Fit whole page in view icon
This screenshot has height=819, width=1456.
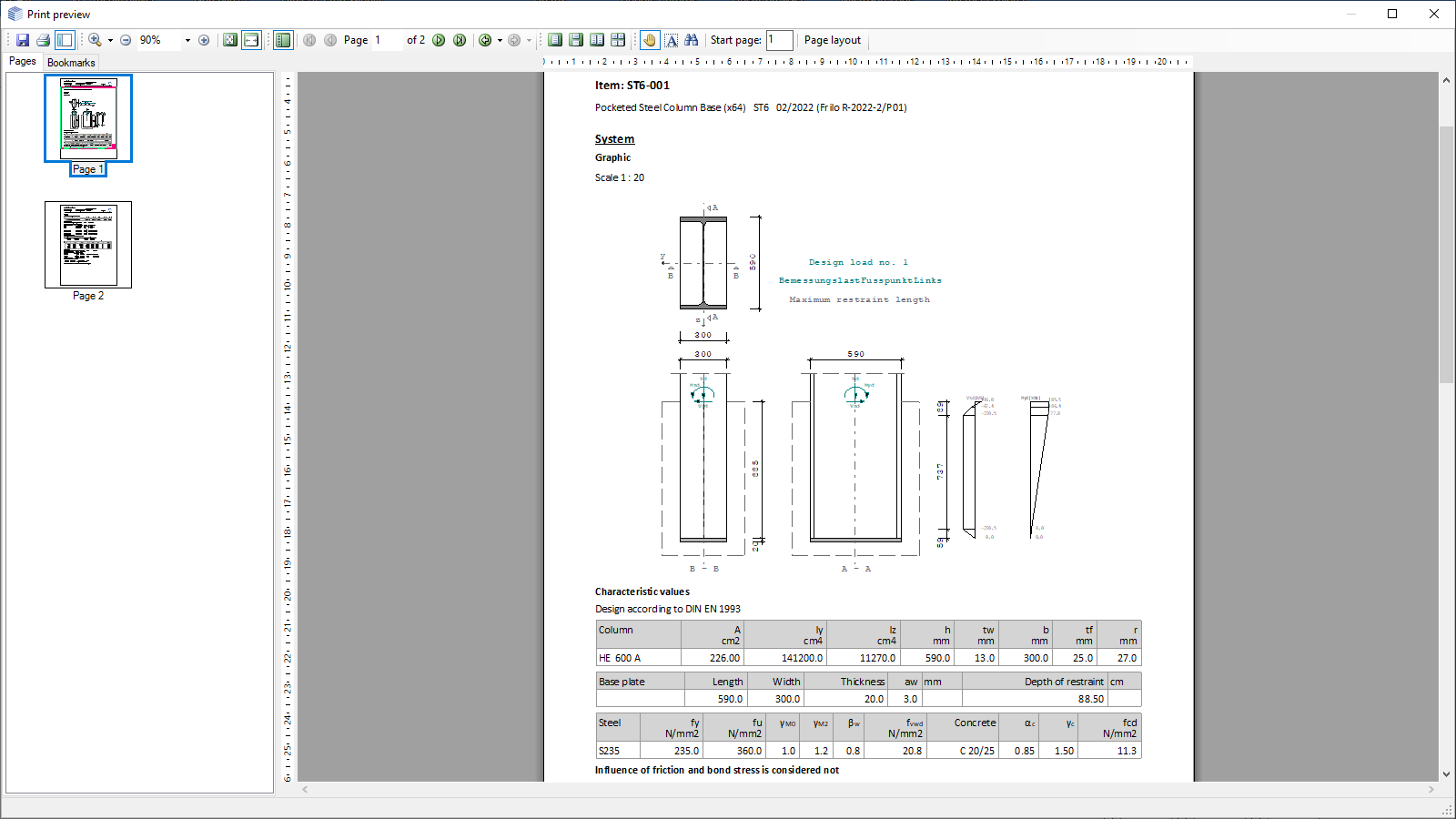click(x=230, y=40)
